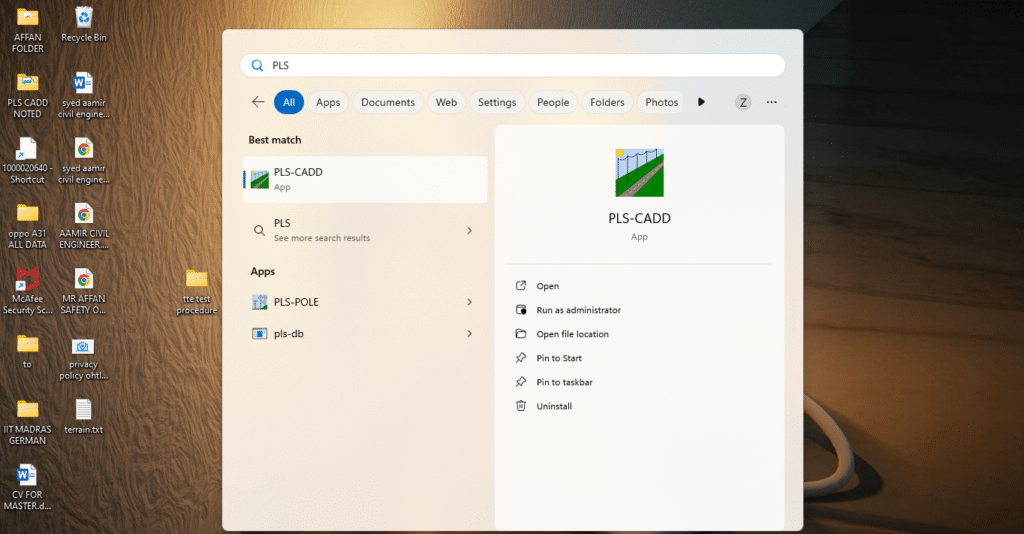The width and height of the screenshot is (1024, 534).
Task: Select the Settings filter tab
Action: 497,102
